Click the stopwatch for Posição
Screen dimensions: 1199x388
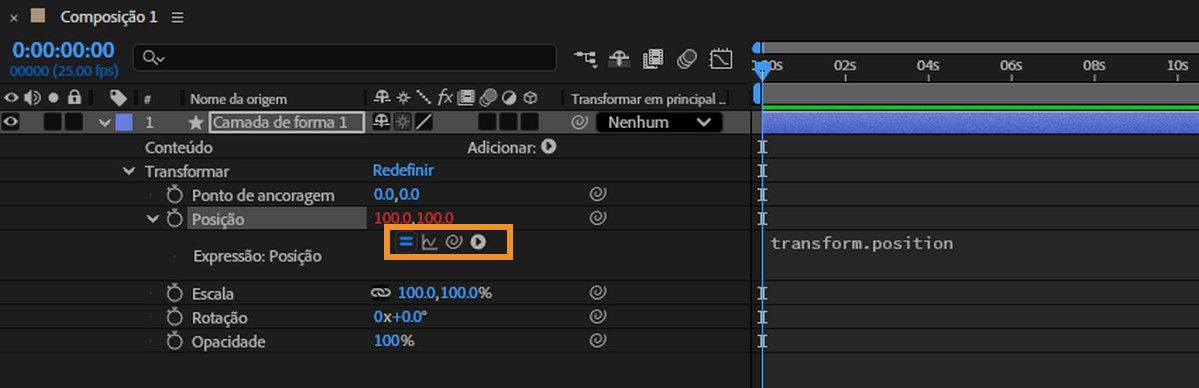tap(175, 219)
